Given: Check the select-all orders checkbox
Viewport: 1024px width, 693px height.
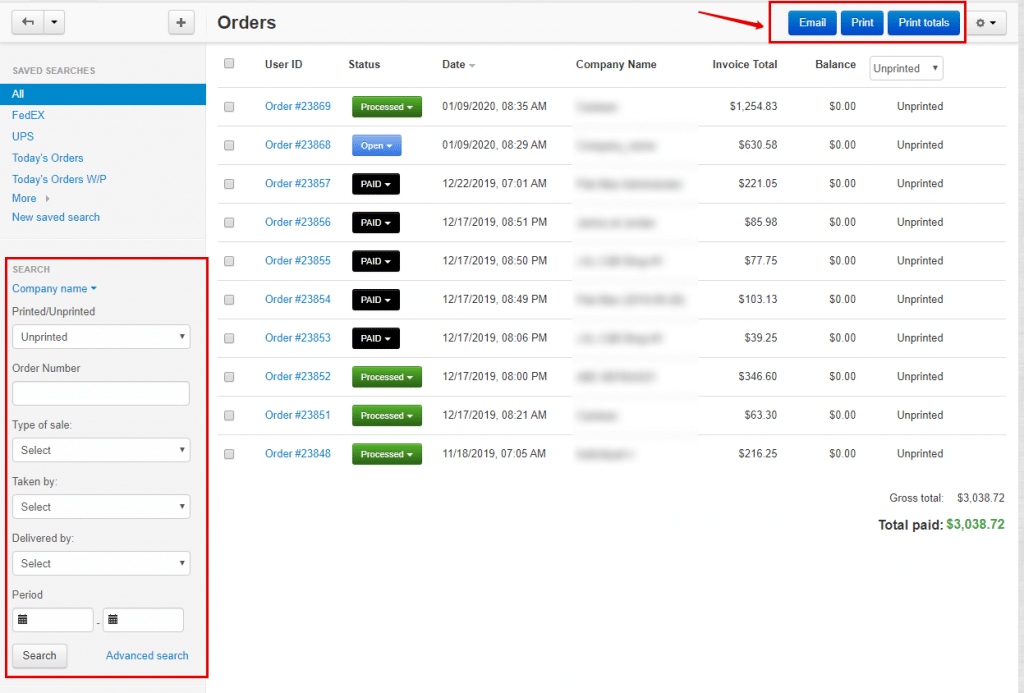Looking at the screenshot, I should click(229, 64).
